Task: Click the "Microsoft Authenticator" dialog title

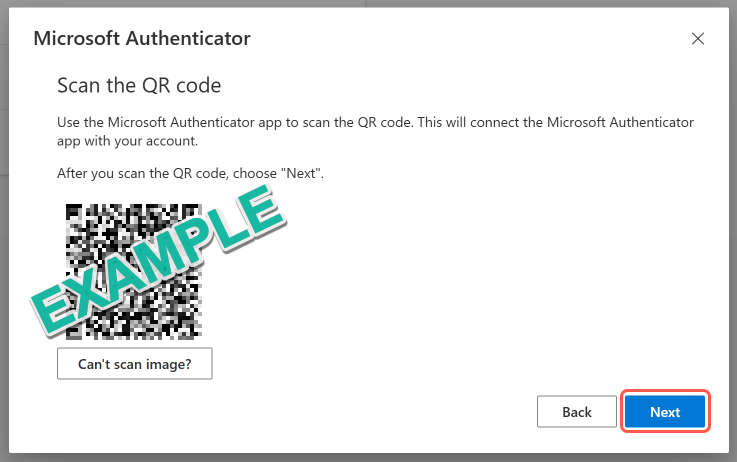Action: (x=142, y=39)
